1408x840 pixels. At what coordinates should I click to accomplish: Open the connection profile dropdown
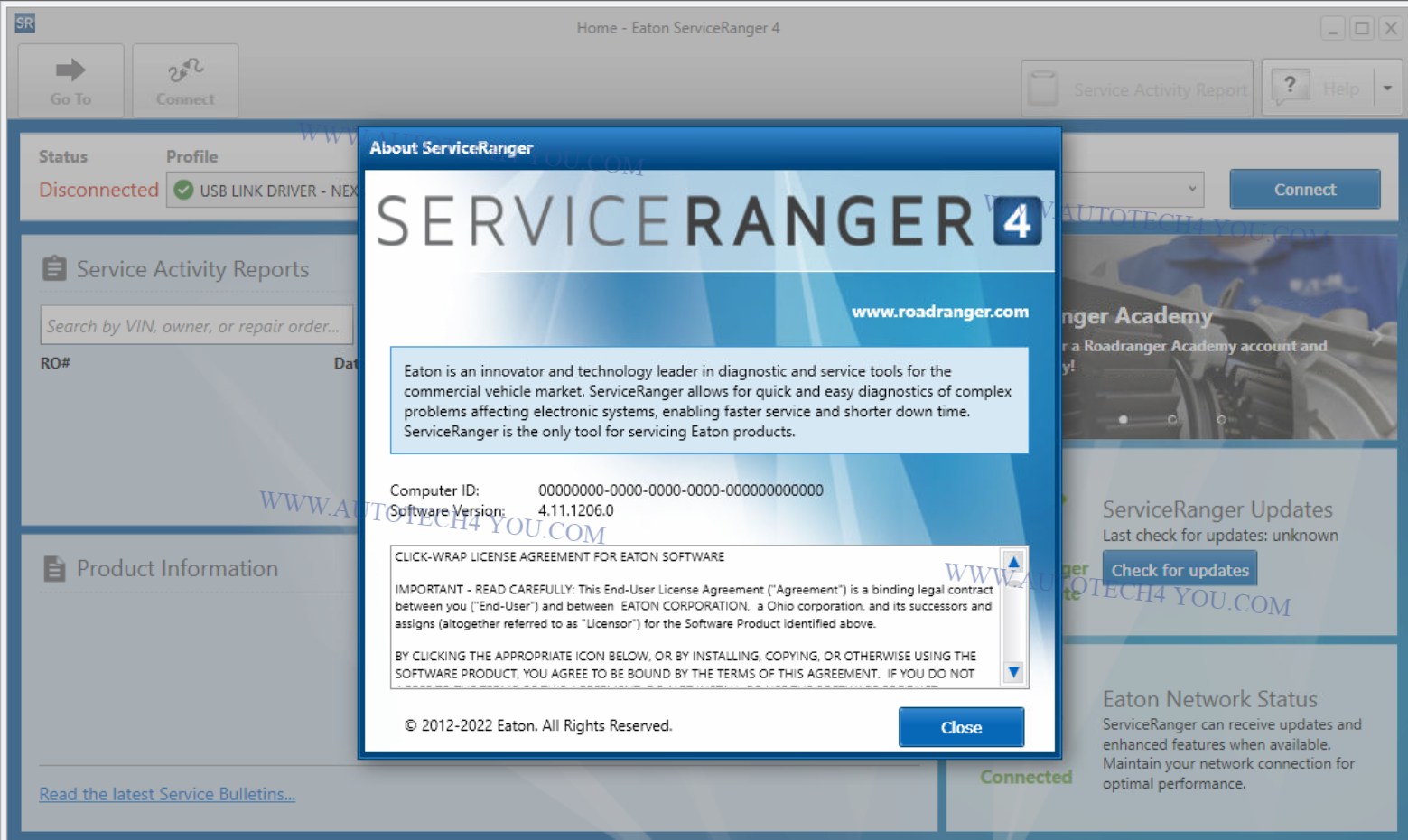pyautogui.click(x=1192, y=190)
